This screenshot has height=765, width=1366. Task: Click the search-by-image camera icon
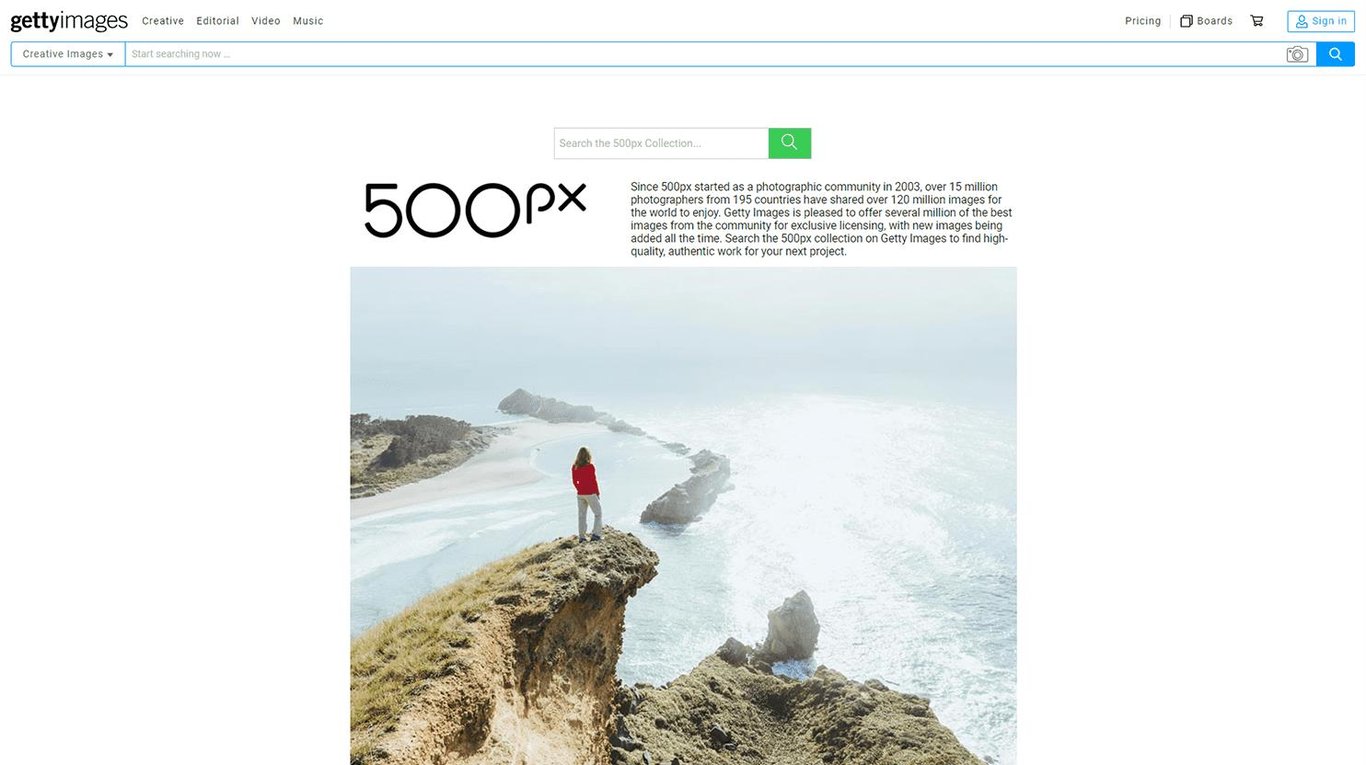1297,54
